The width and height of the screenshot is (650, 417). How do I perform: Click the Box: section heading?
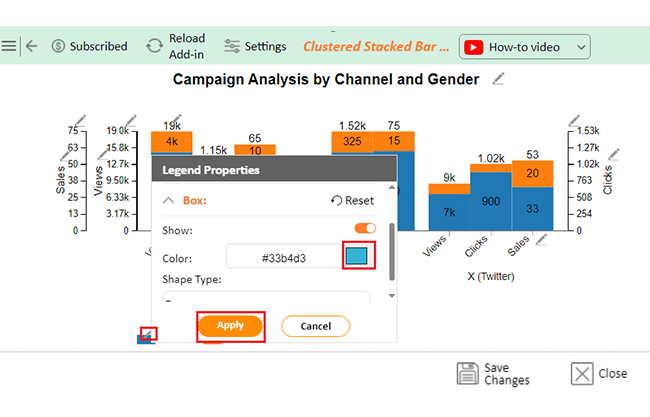point(194,201)
